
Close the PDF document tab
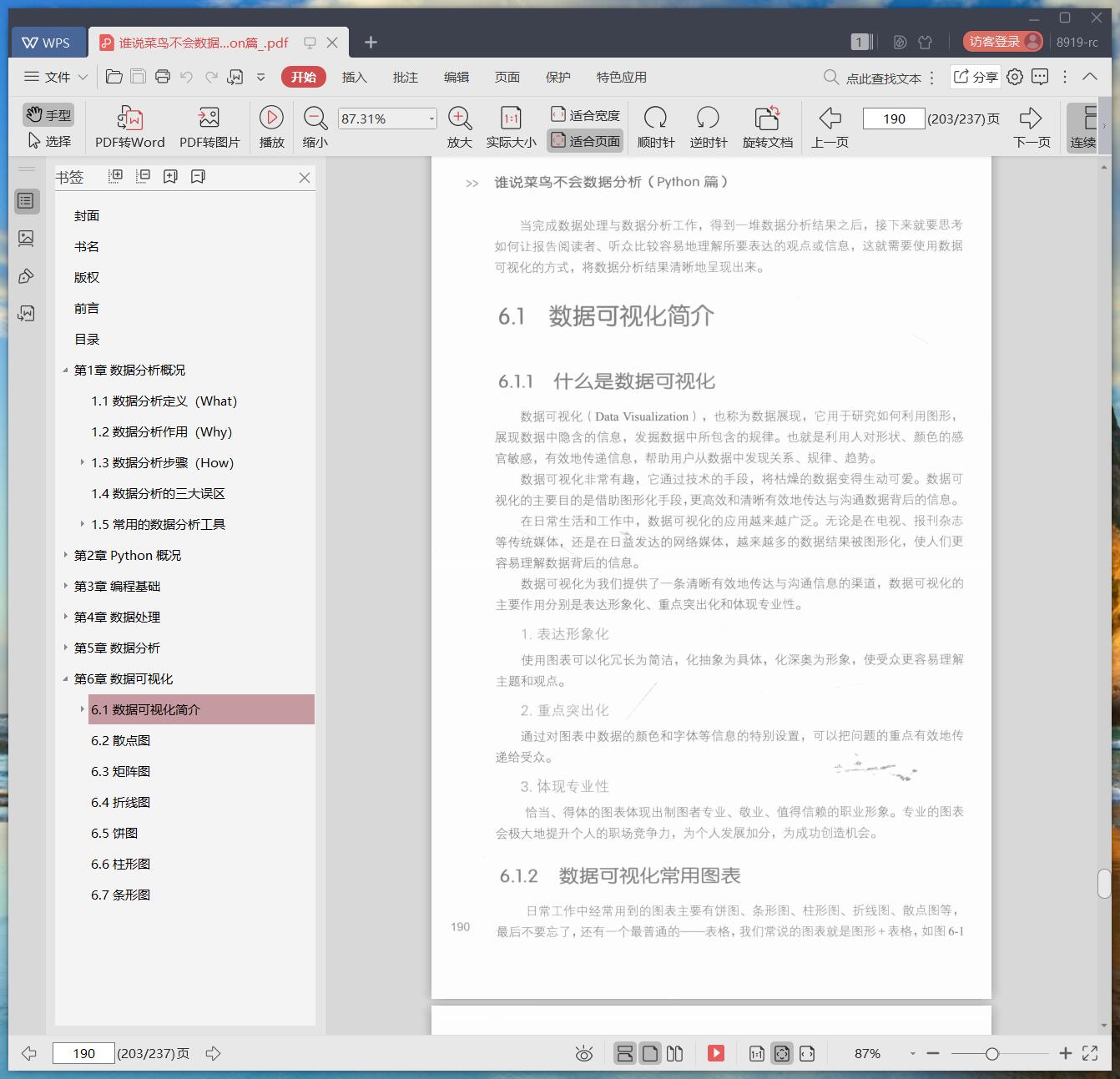(x=332, y=43)
